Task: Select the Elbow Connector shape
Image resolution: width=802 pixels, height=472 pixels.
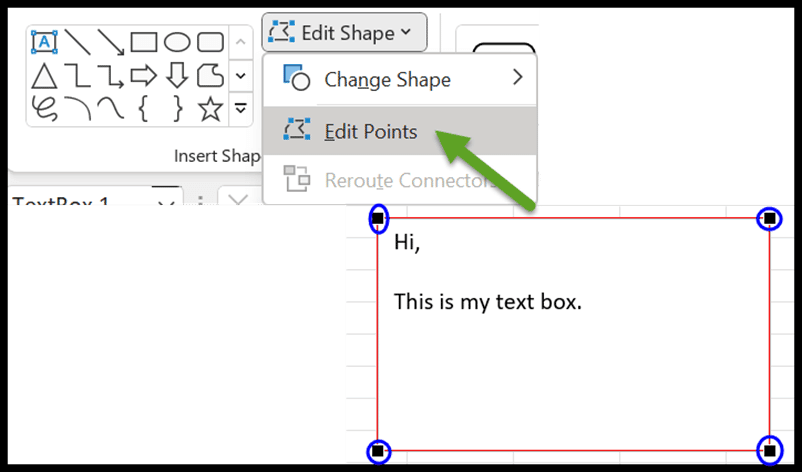Action: [x=77, y=76]
